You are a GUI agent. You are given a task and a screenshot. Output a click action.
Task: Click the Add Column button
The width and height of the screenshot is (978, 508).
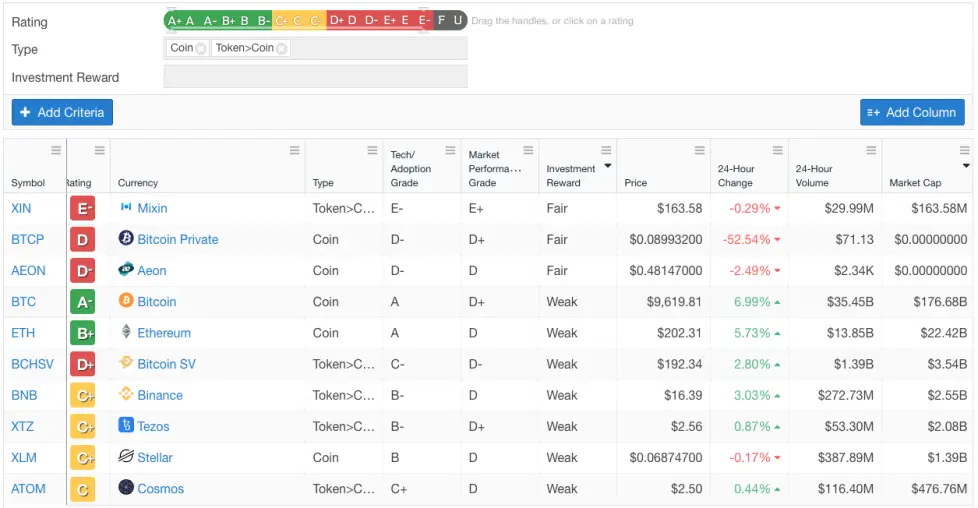coord(912,112)
